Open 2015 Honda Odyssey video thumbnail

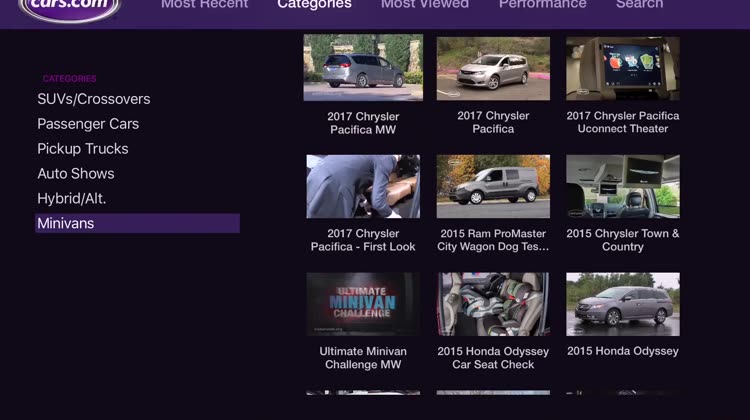pos(623,304)
